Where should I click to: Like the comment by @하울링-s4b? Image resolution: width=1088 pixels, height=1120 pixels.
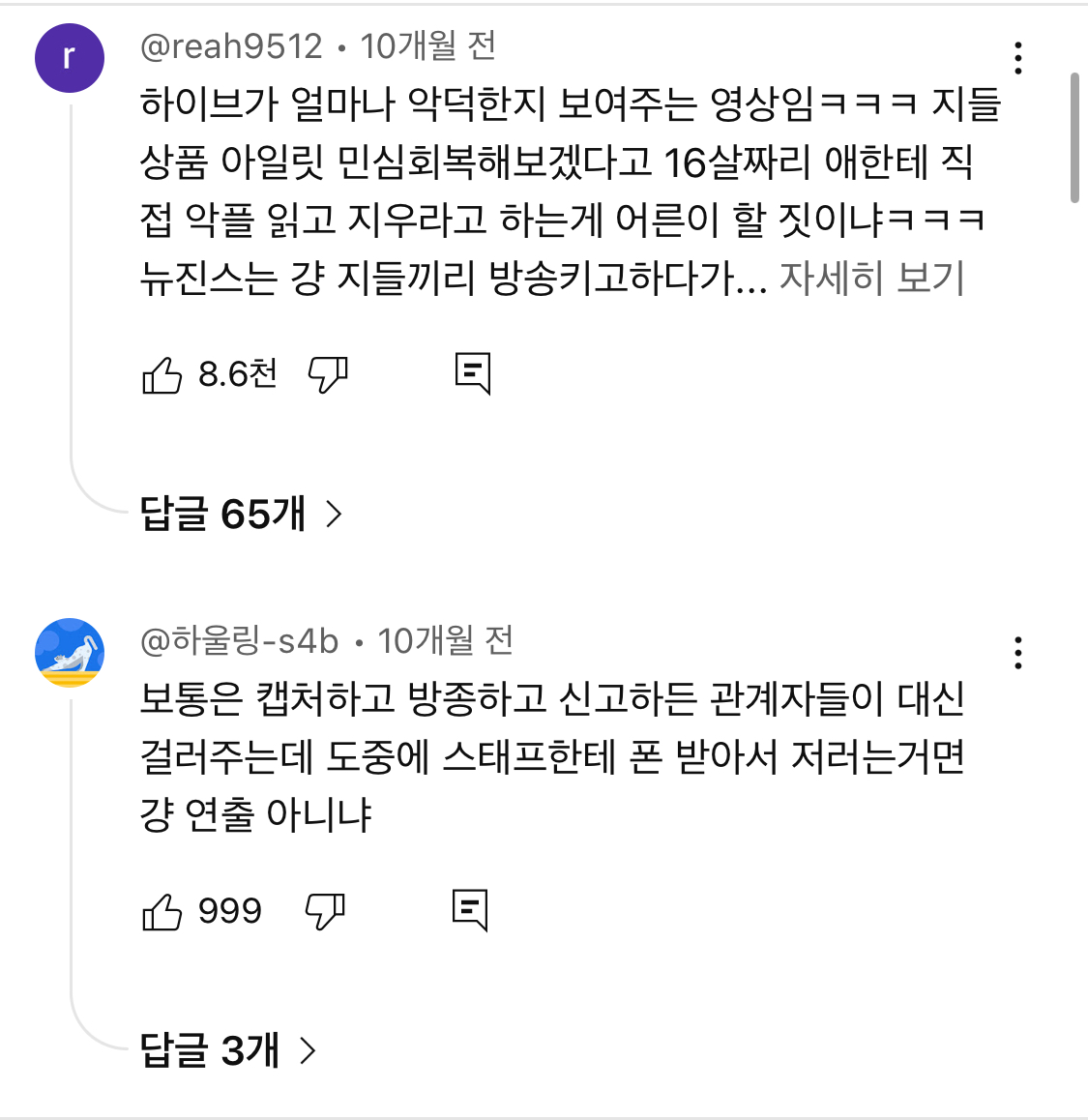tap(162, 911)
